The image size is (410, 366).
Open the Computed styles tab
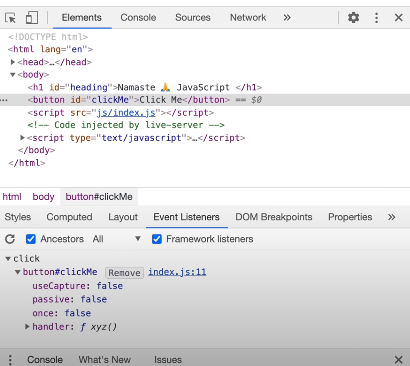(69, 217)
